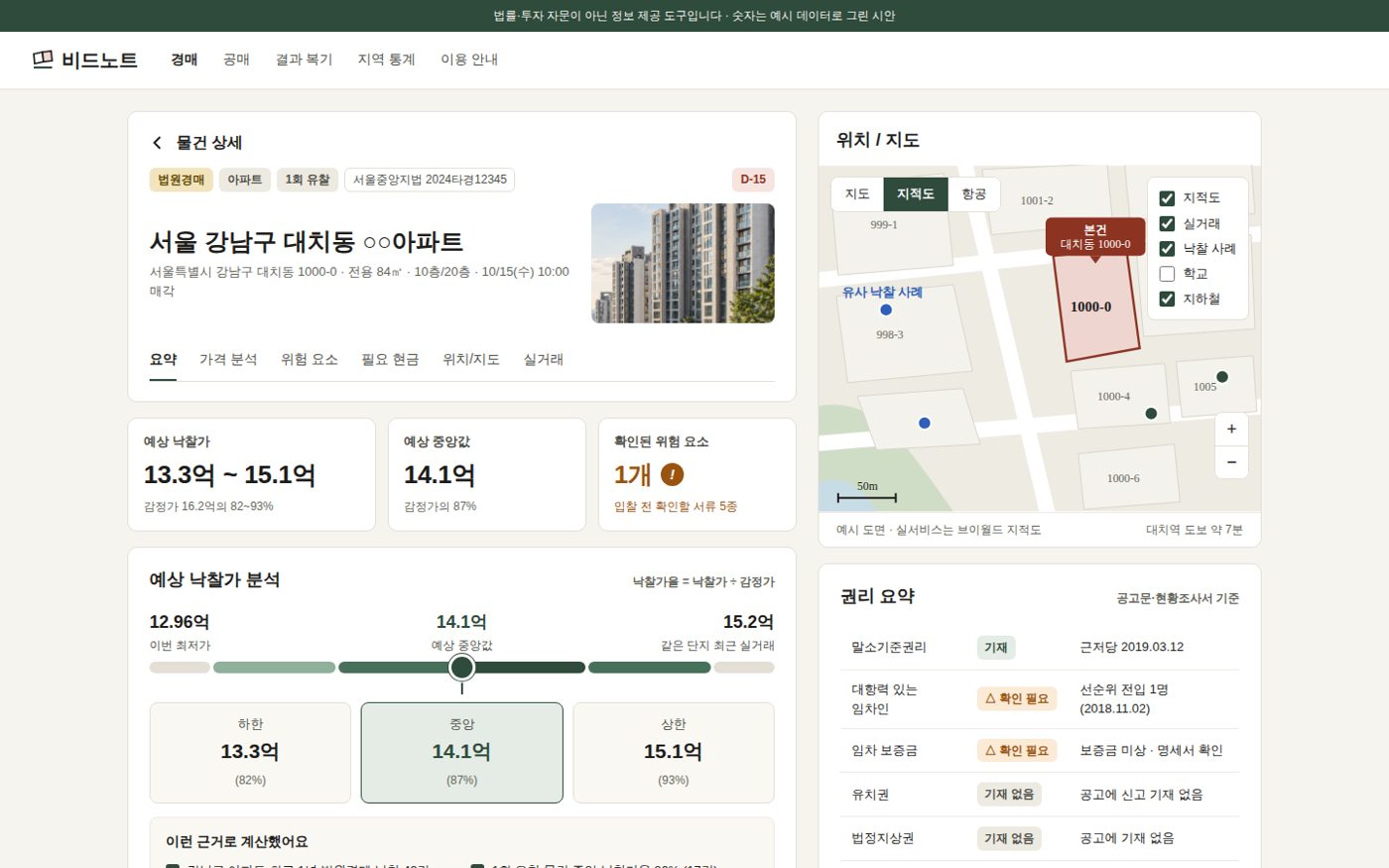
Task: Go back using the arrow beside 물건 상세
Action: 157,143
